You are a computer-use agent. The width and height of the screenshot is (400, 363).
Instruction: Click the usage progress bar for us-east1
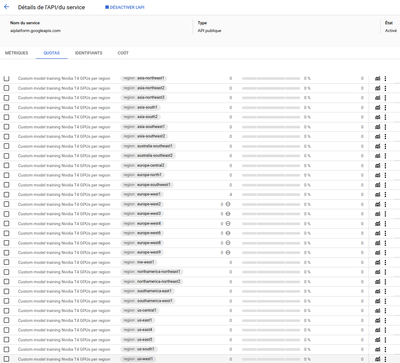271,320
